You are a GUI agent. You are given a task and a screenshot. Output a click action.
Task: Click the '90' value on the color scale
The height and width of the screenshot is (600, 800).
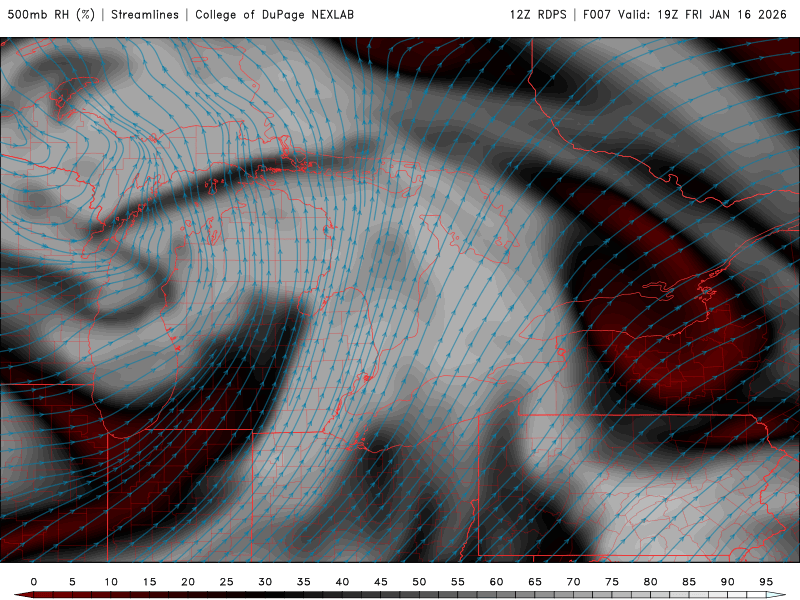click(728, 582)
